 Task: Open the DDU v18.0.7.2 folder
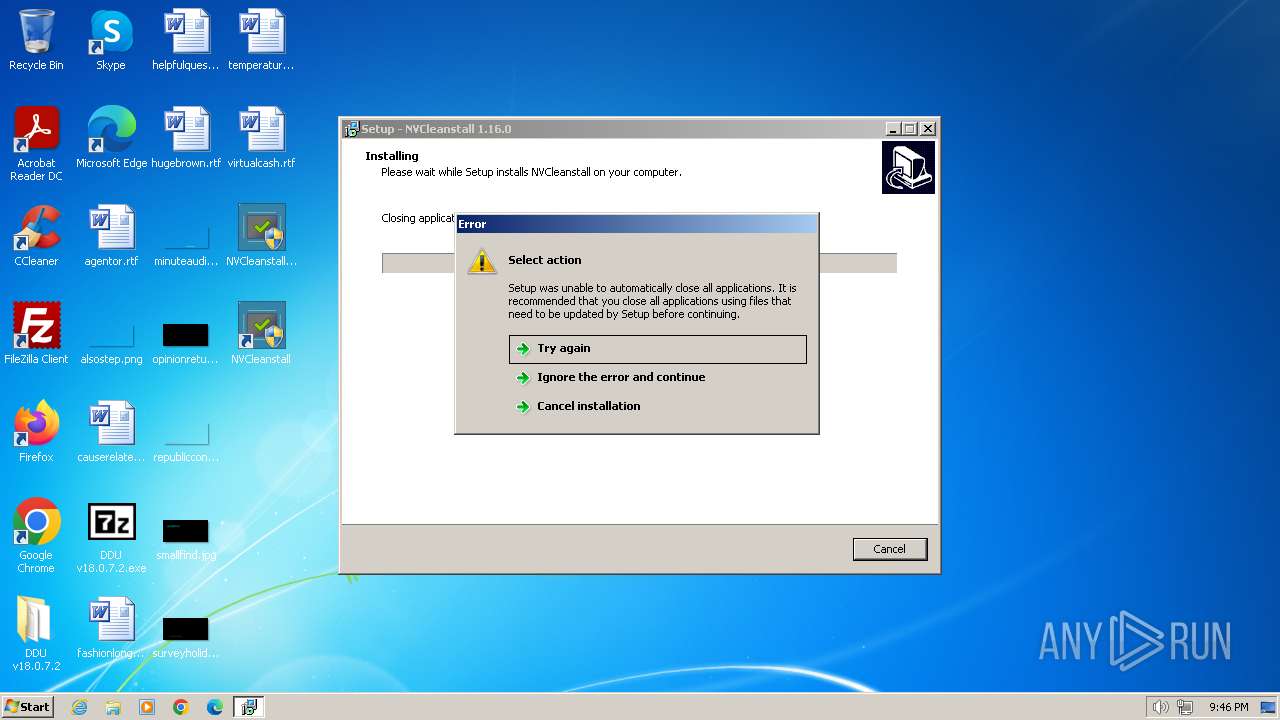click(x=36, y=634)
